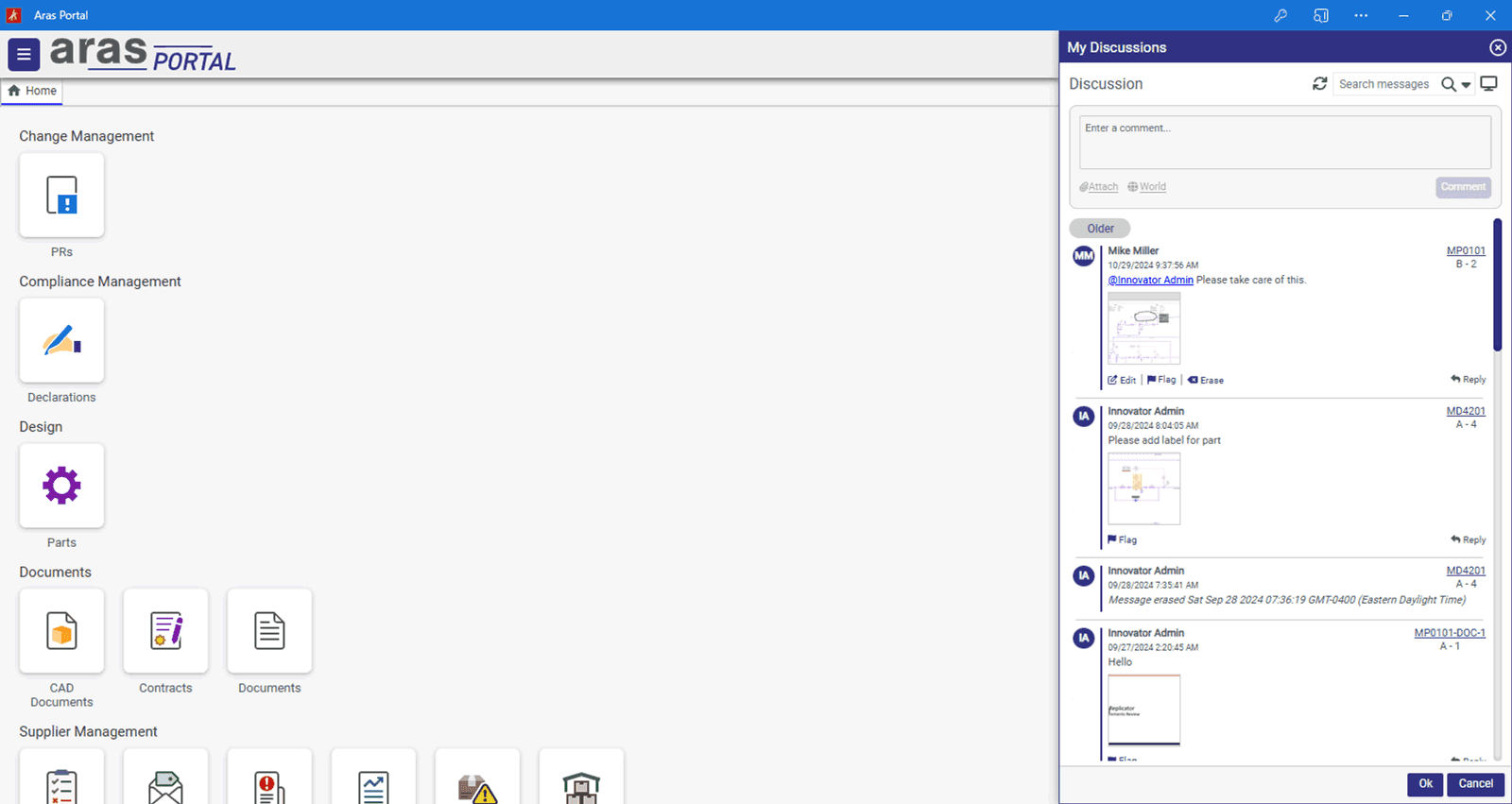The height and width of the screenshot is (804, 1512).
Task: Open MD4201 link on the erased message
Action: tap(1466, 571)
